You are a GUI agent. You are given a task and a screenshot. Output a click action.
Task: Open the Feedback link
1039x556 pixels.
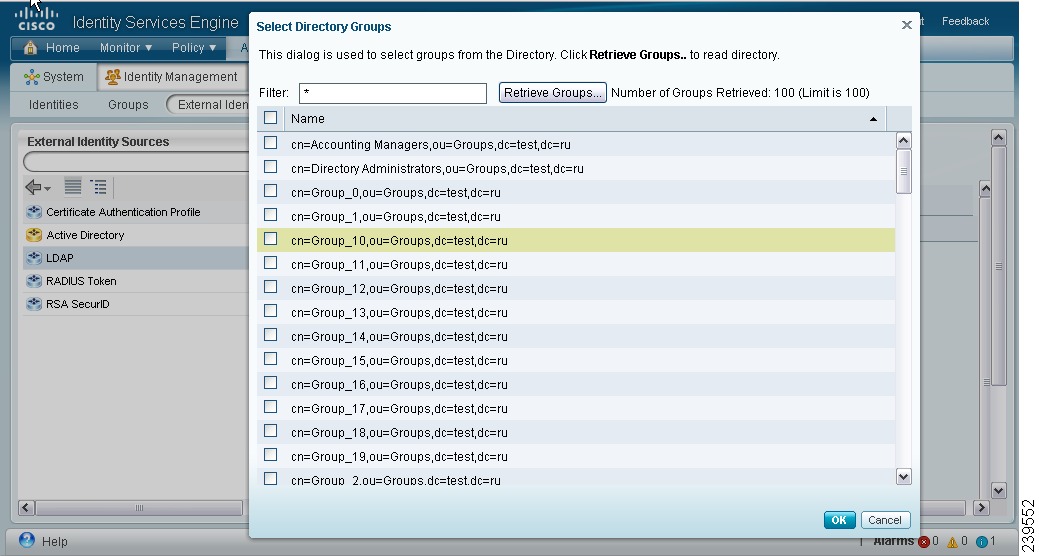tap(965, 21)
